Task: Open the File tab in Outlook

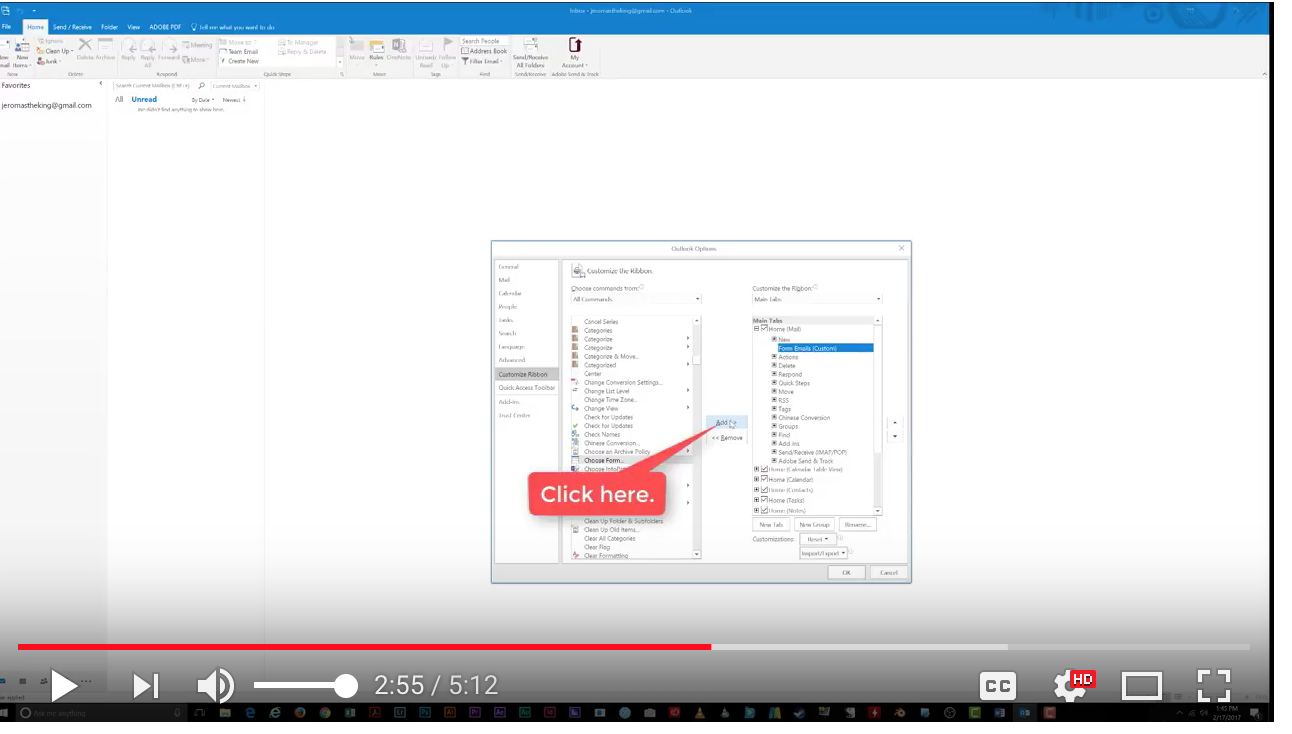Action: coord(7,27)
